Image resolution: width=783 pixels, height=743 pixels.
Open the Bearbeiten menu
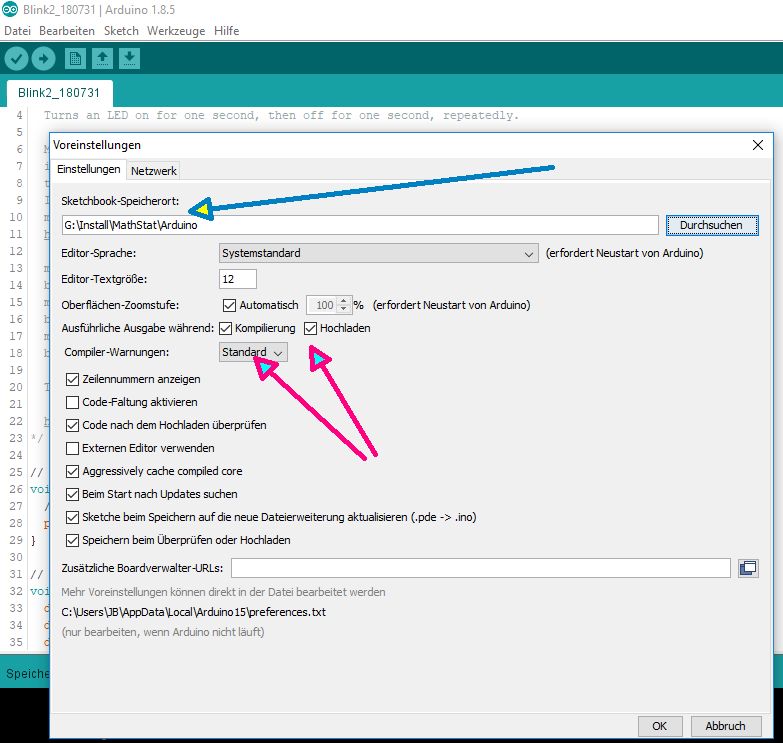[x=67, y=31]
